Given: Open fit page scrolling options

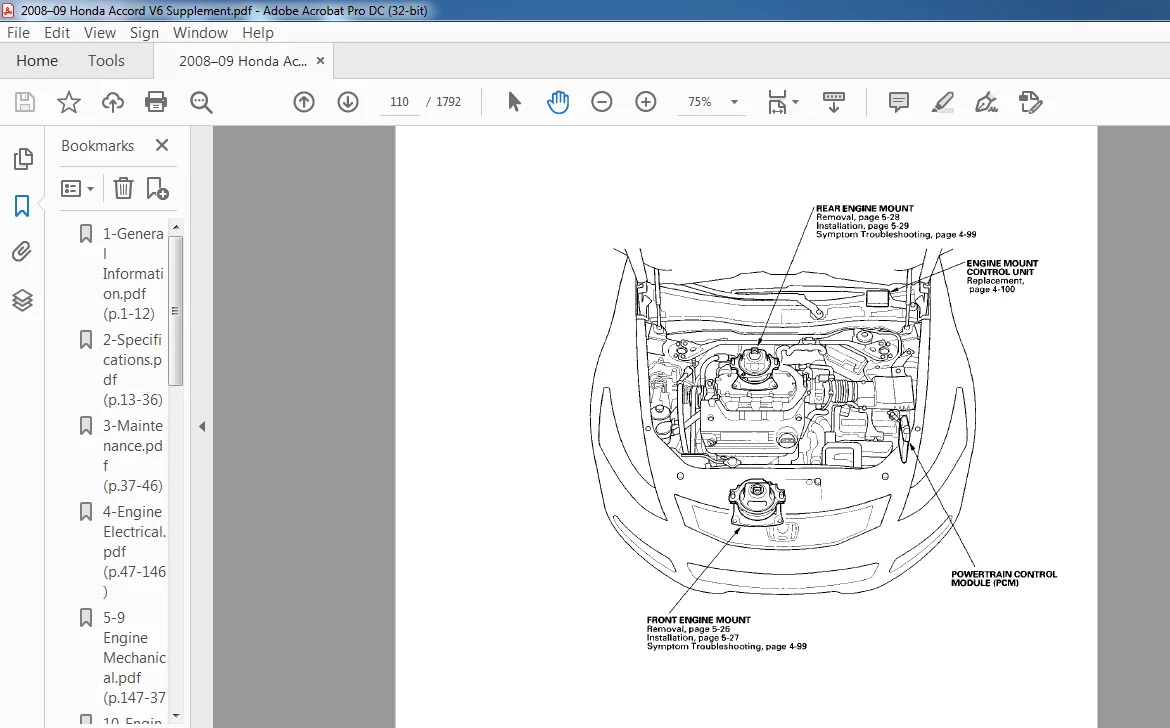Looking at the screenshot, I should point(783,102).
